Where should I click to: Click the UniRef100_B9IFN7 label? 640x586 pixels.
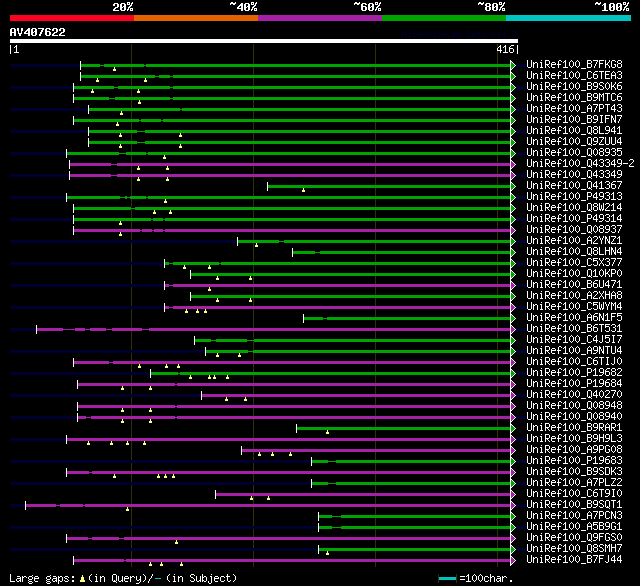tap(574, 120)
